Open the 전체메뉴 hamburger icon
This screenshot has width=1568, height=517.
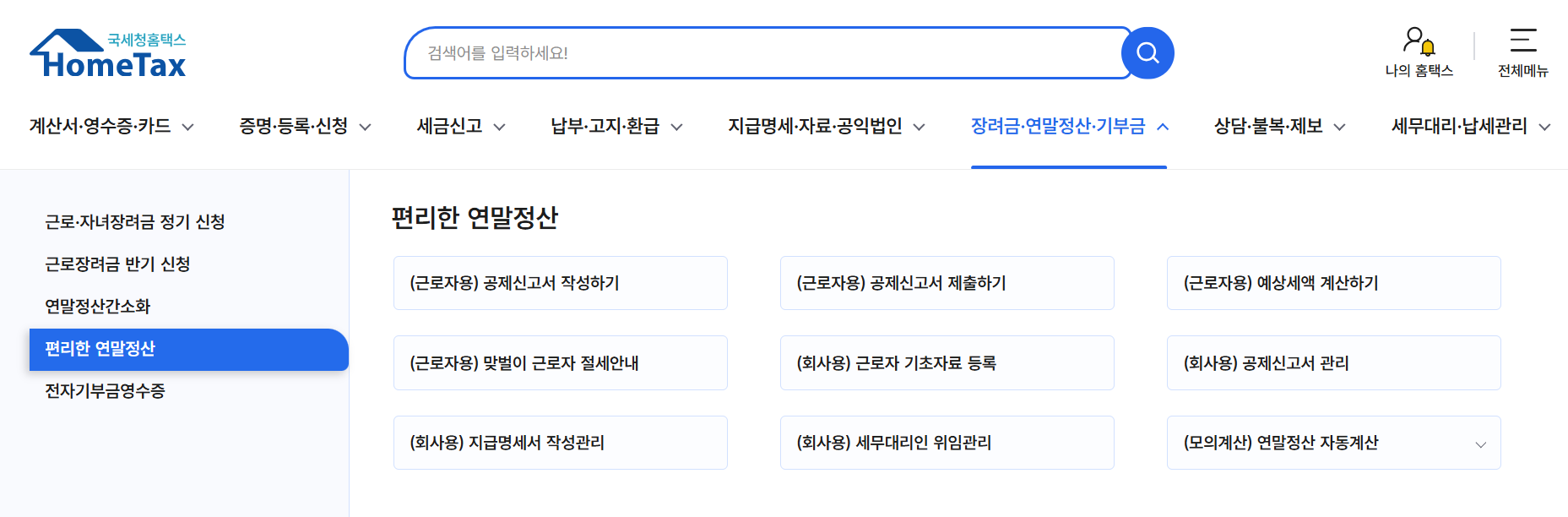pyautogui.click(x=1523, y=40)
